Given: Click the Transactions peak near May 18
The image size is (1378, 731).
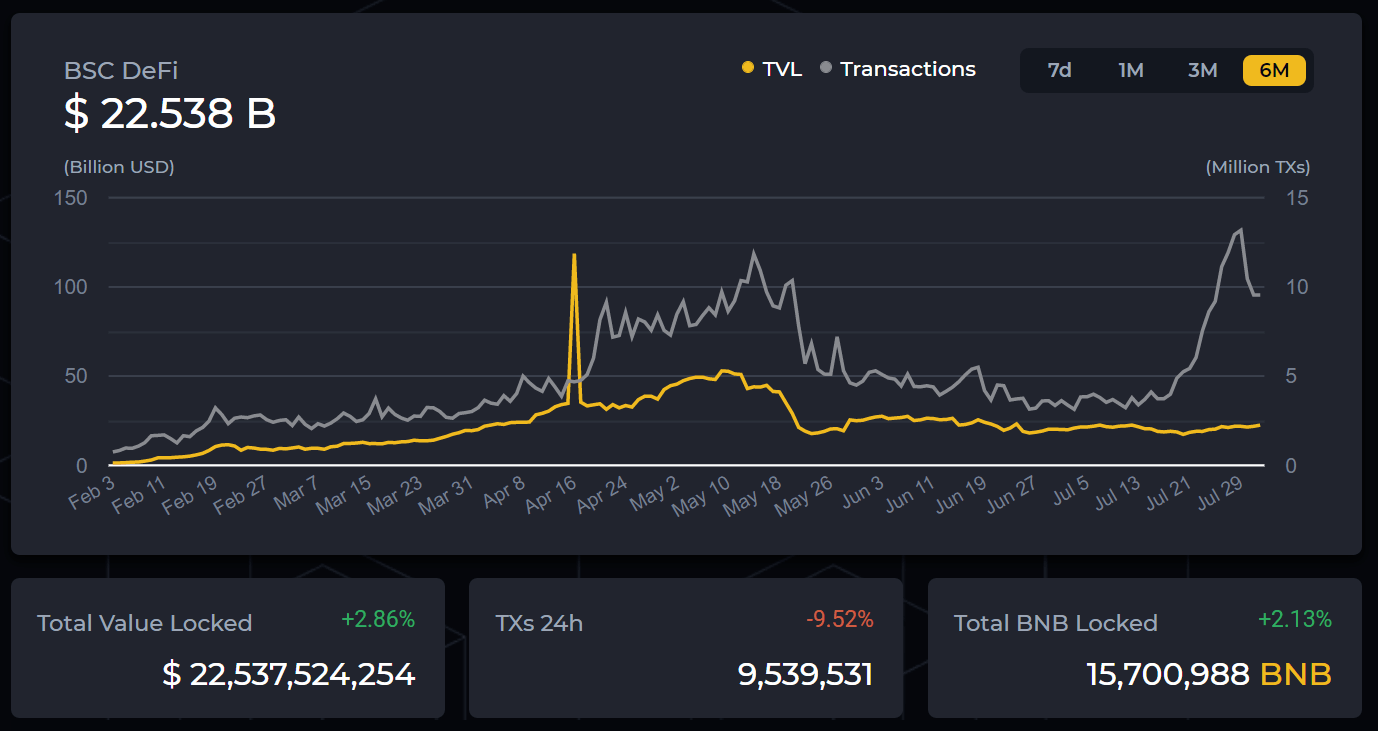Looking at the screenshot, I should click(753, 253).
